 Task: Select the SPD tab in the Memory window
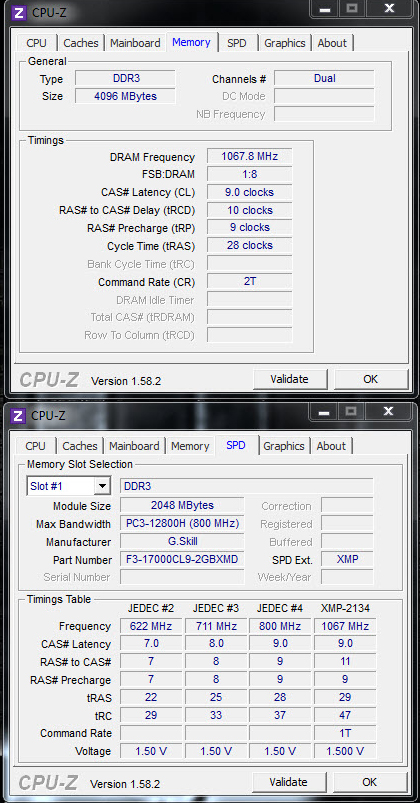tap(237, 43)
